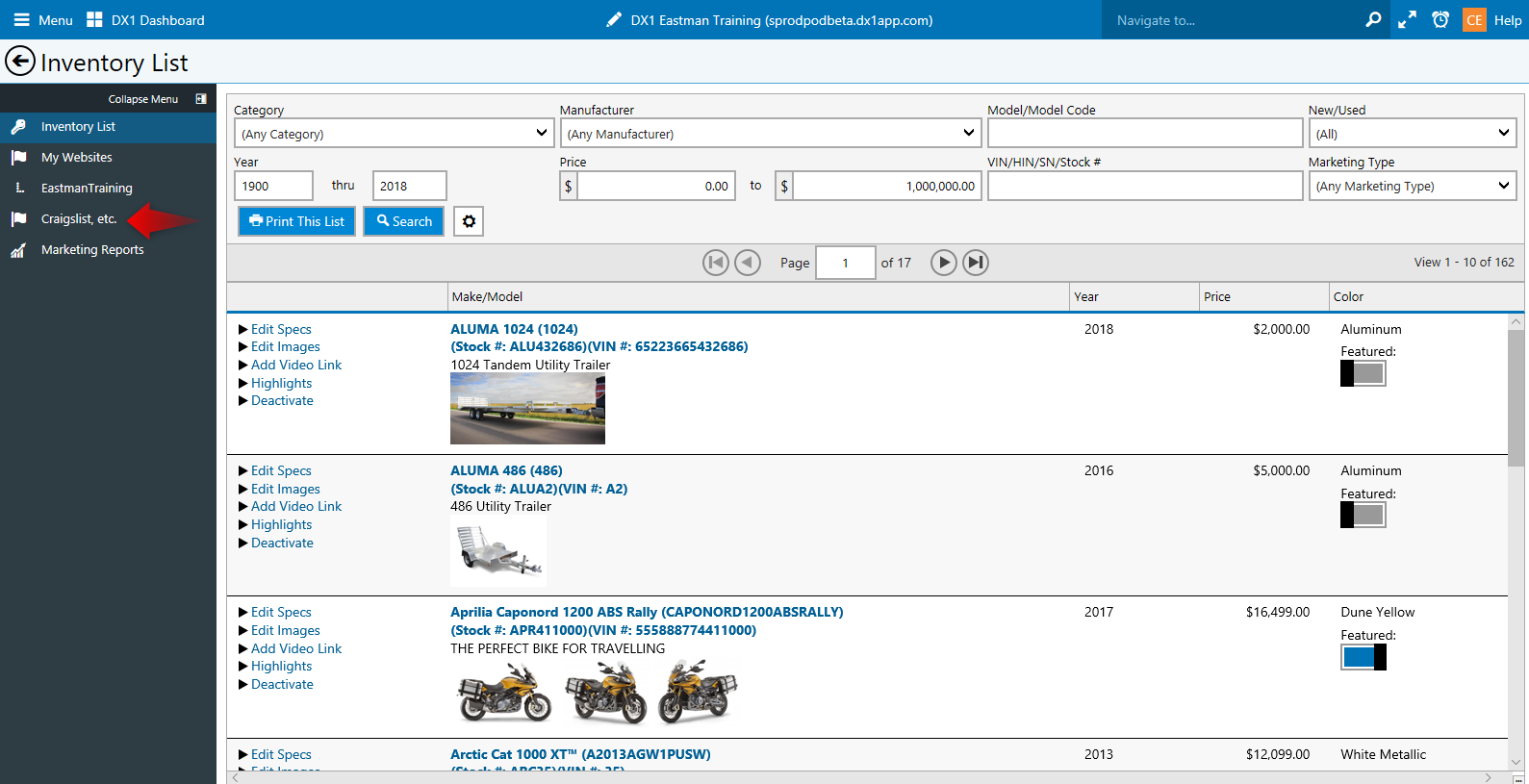Go to the next page of results
This screenshot has width=1529, height=784.
944,263
